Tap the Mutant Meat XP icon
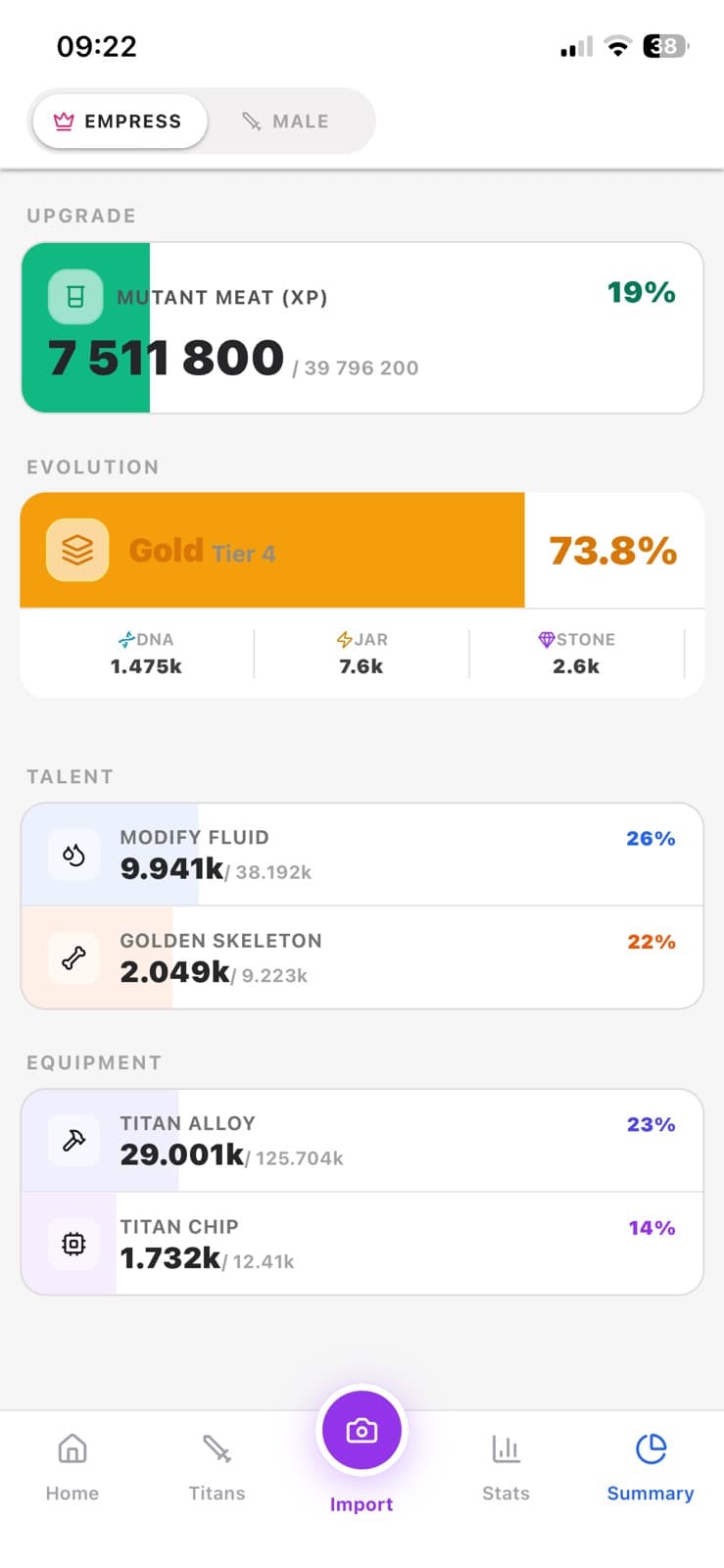The image size is (724, 1568). pyautogui.click(x=76, y=296)
